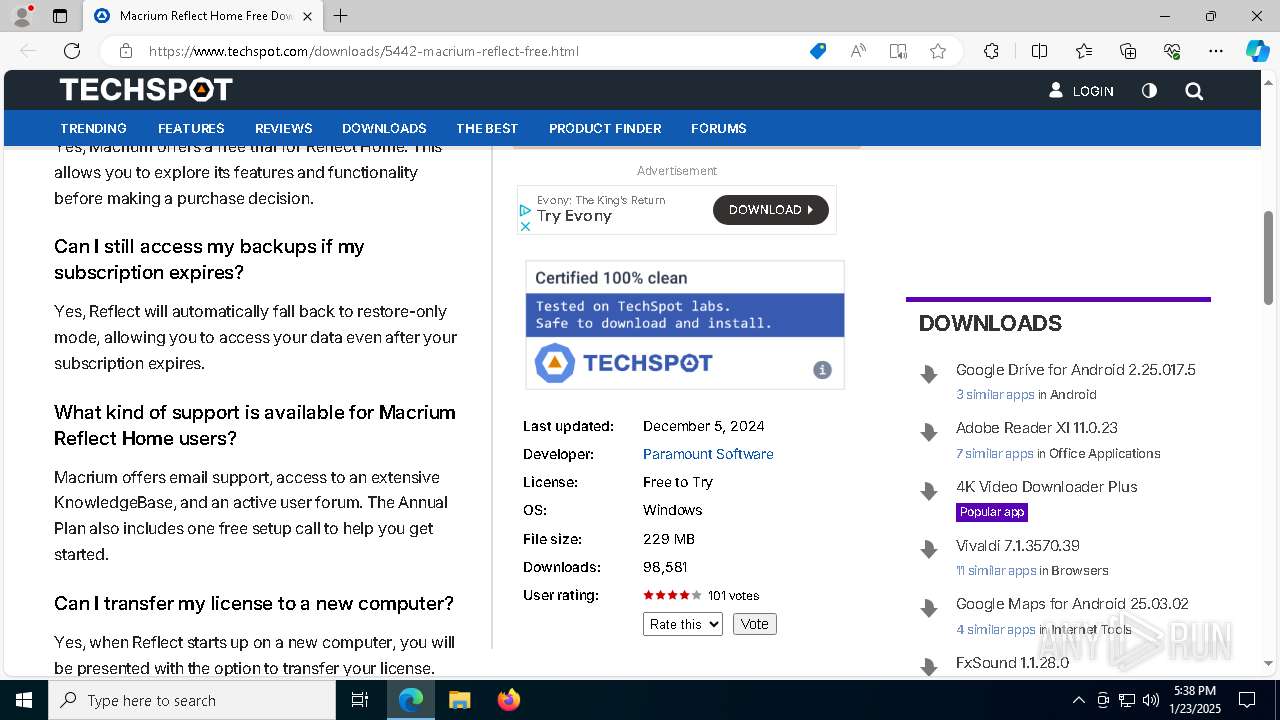Screen dimensions: 1280x720
Task: Open the FEATURES menu
Action: 191,128
